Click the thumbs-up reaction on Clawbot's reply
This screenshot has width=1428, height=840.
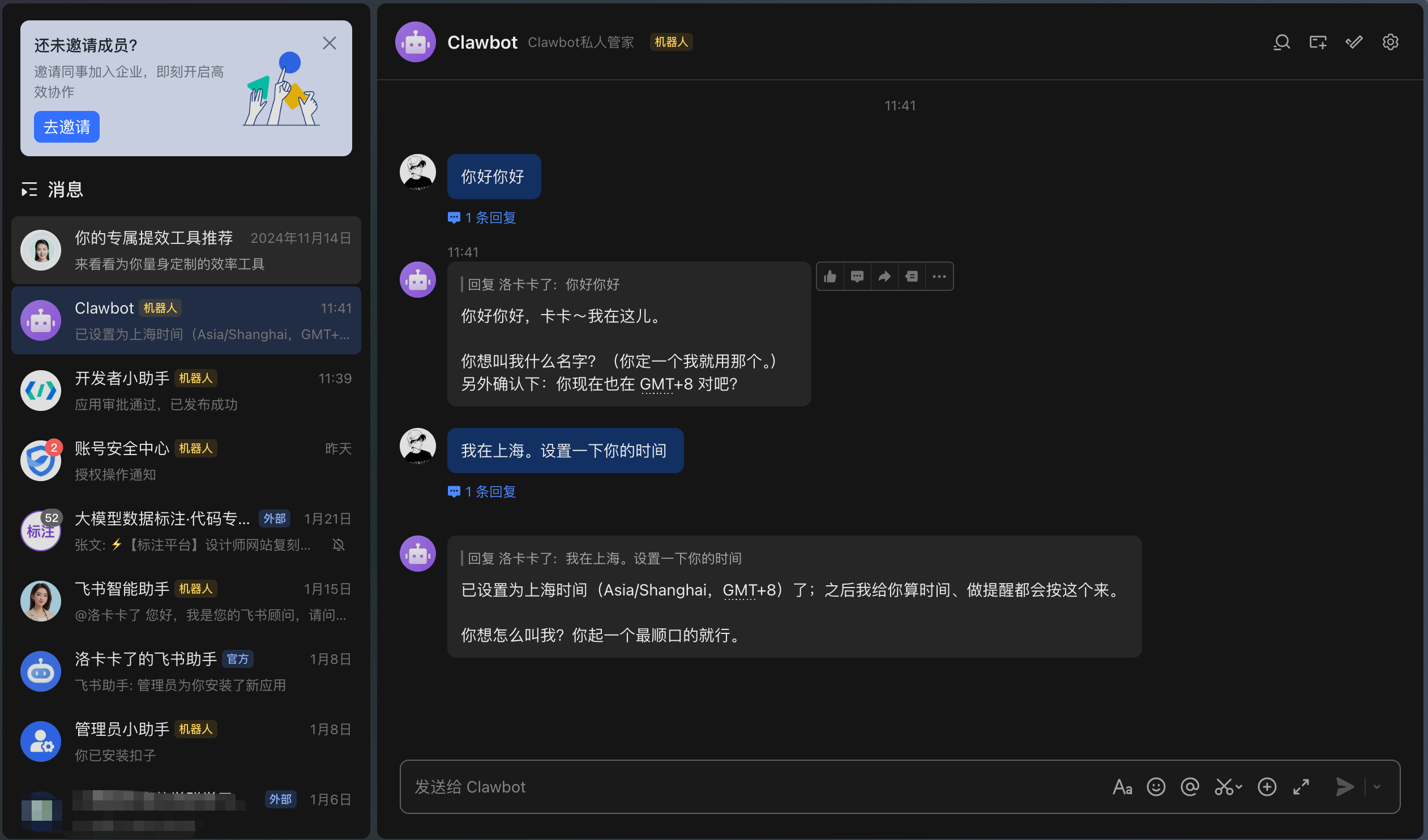coord(830,276)
